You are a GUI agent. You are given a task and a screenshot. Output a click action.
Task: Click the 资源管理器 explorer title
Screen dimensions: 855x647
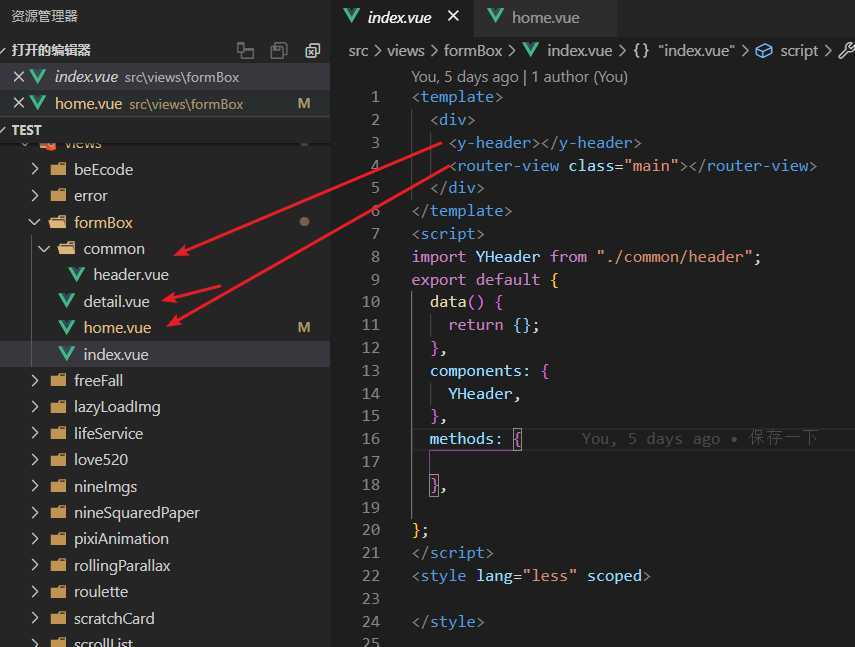[45, 16]
